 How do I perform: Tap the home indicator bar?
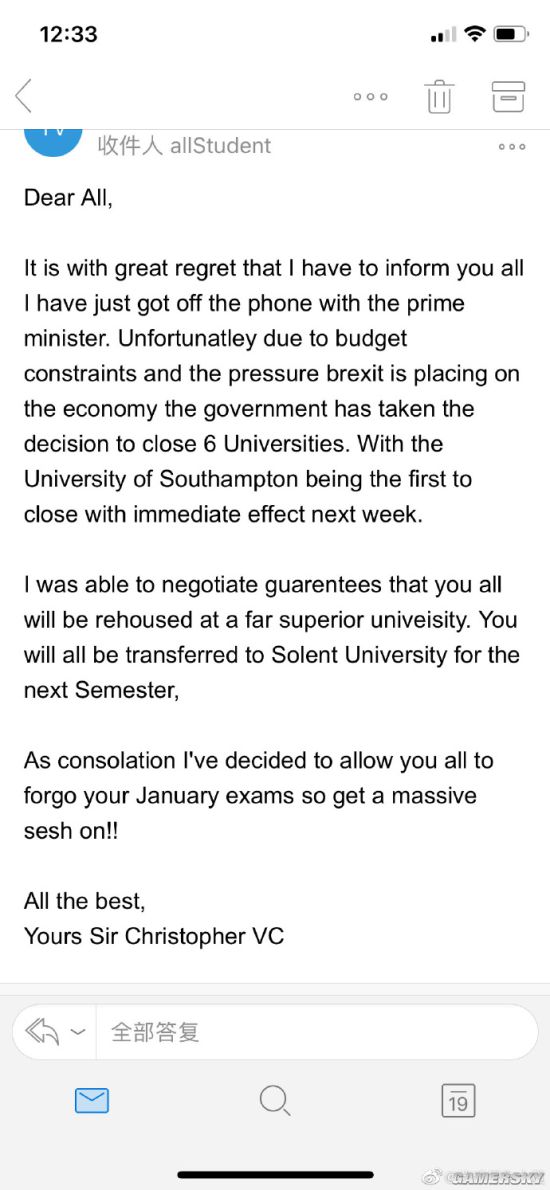[275, 1174]
